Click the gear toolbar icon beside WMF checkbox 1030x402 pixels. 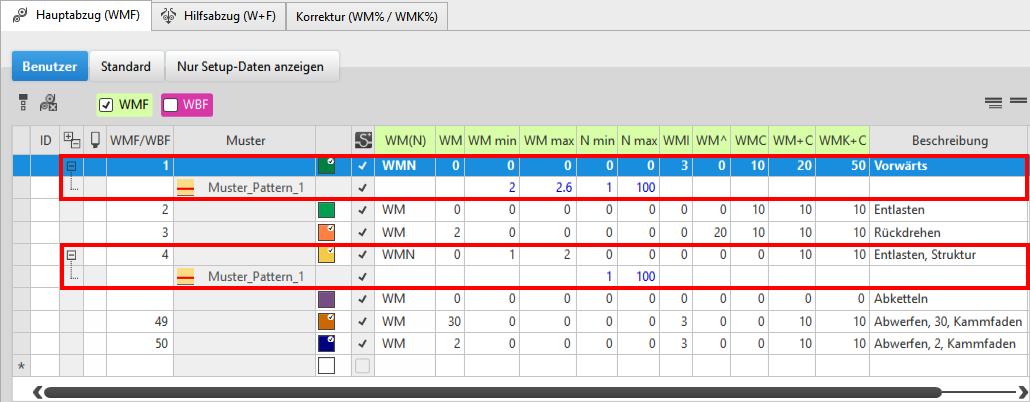(48, 102)
